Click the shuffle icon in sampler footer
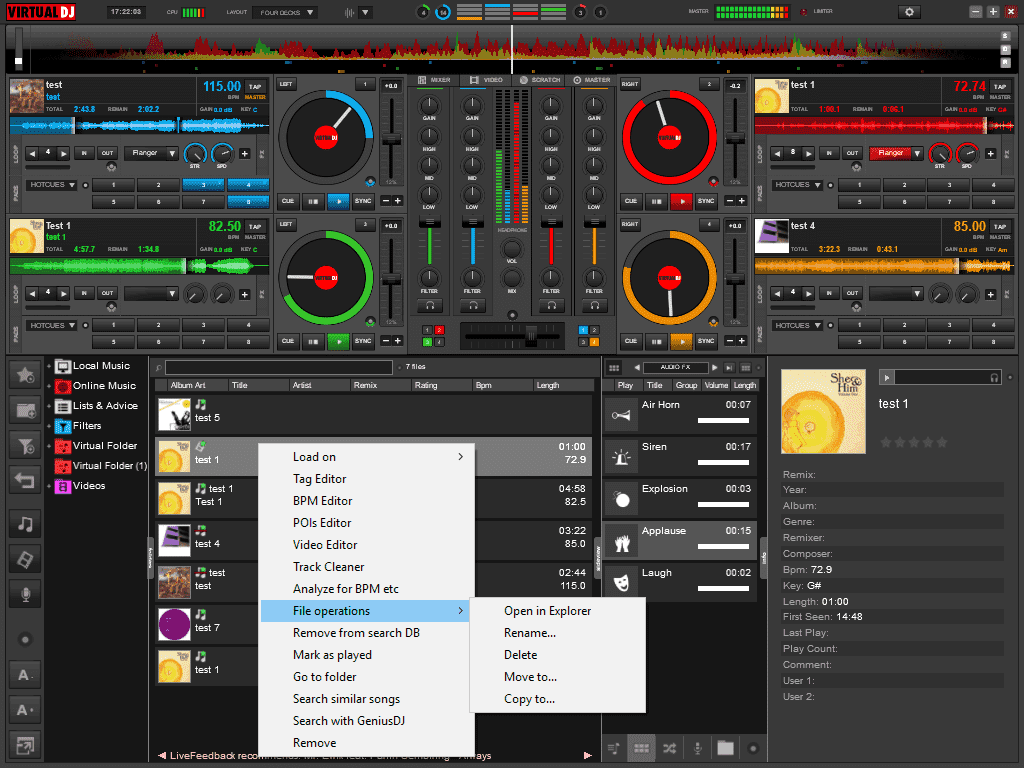The image size is (1024, 768). (x=669, y=748)
